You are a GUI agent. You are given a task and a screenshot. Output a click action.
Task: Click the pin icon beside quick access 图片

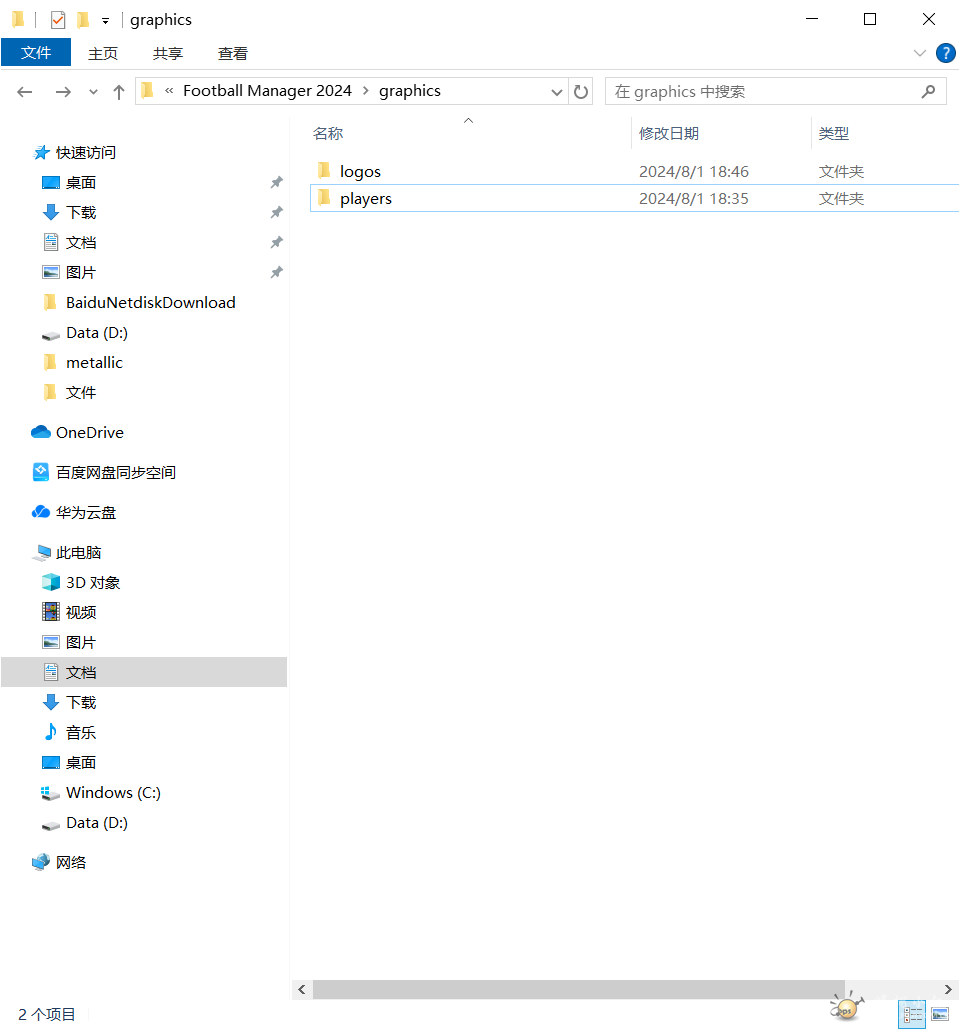point(277,273)
